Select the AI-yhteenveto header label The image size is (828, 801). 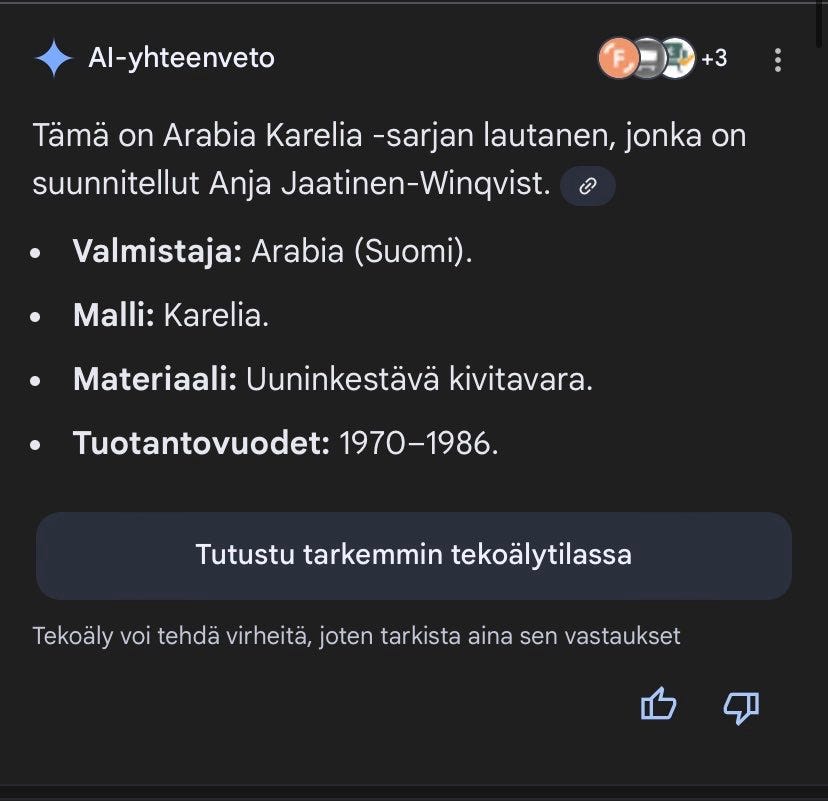[x=179, y=58]
